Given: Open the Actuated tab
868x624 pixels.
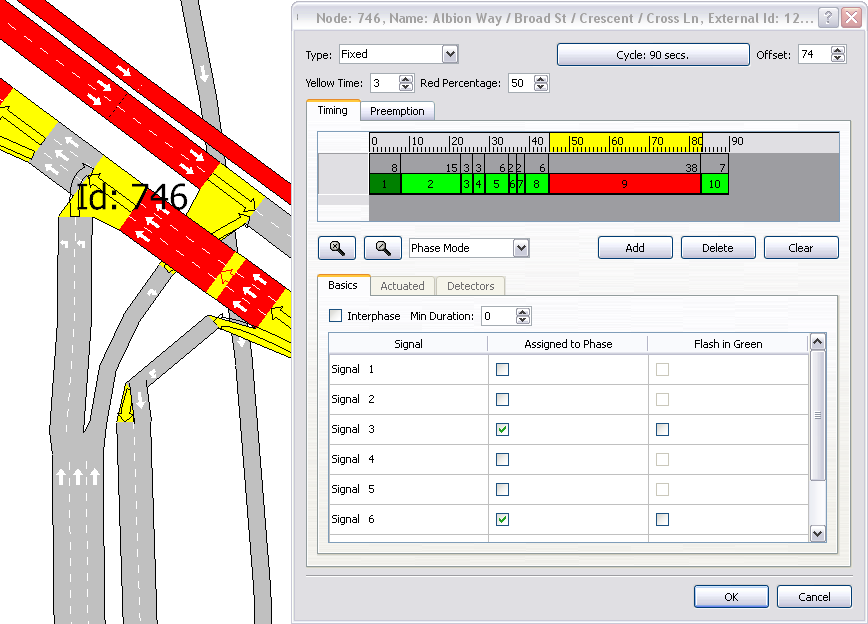Looking at the screenshot, I should point(403,285).
